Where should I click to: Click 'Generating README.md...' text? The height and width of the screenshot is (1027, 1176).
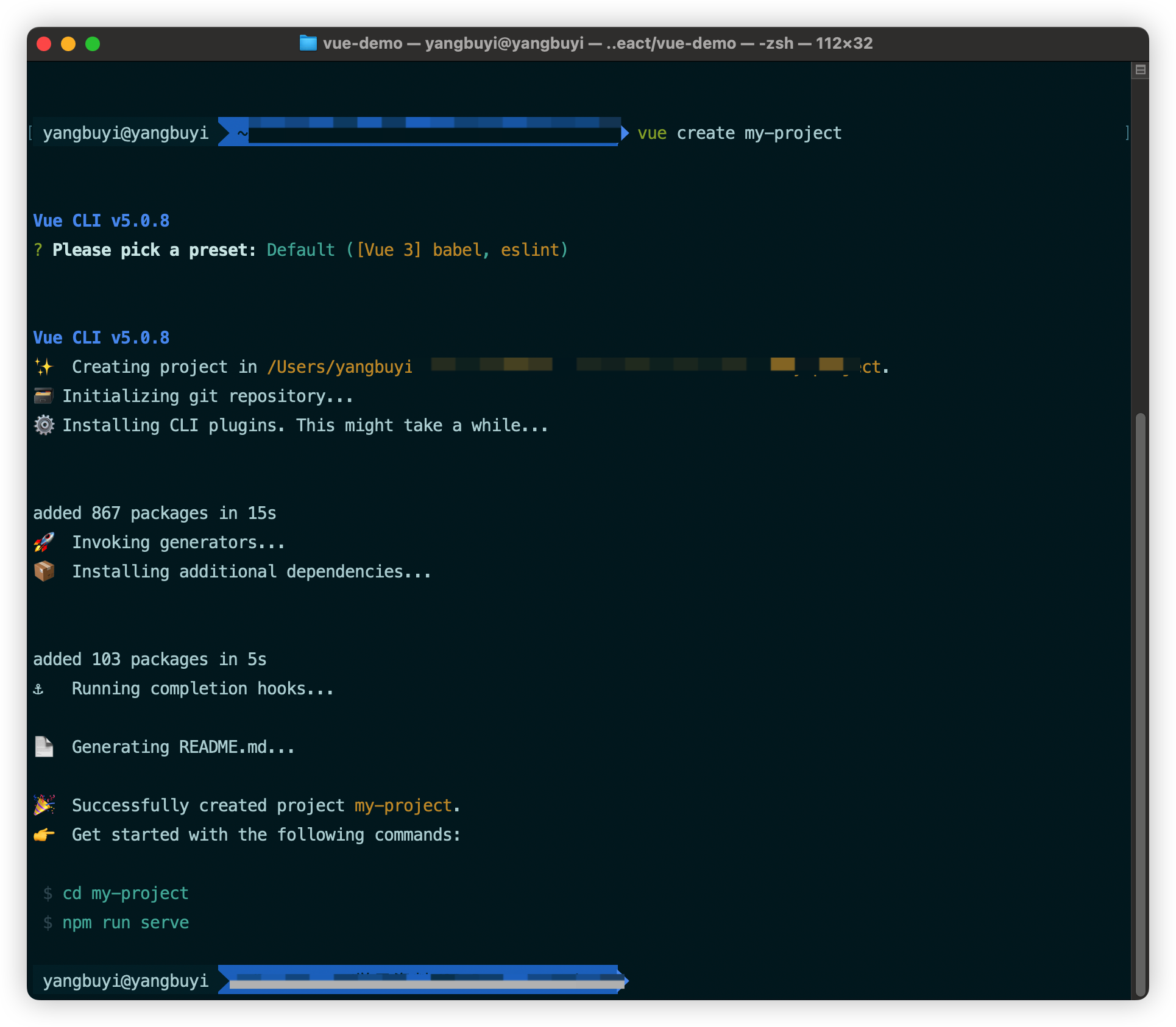[x=183, y=747]
